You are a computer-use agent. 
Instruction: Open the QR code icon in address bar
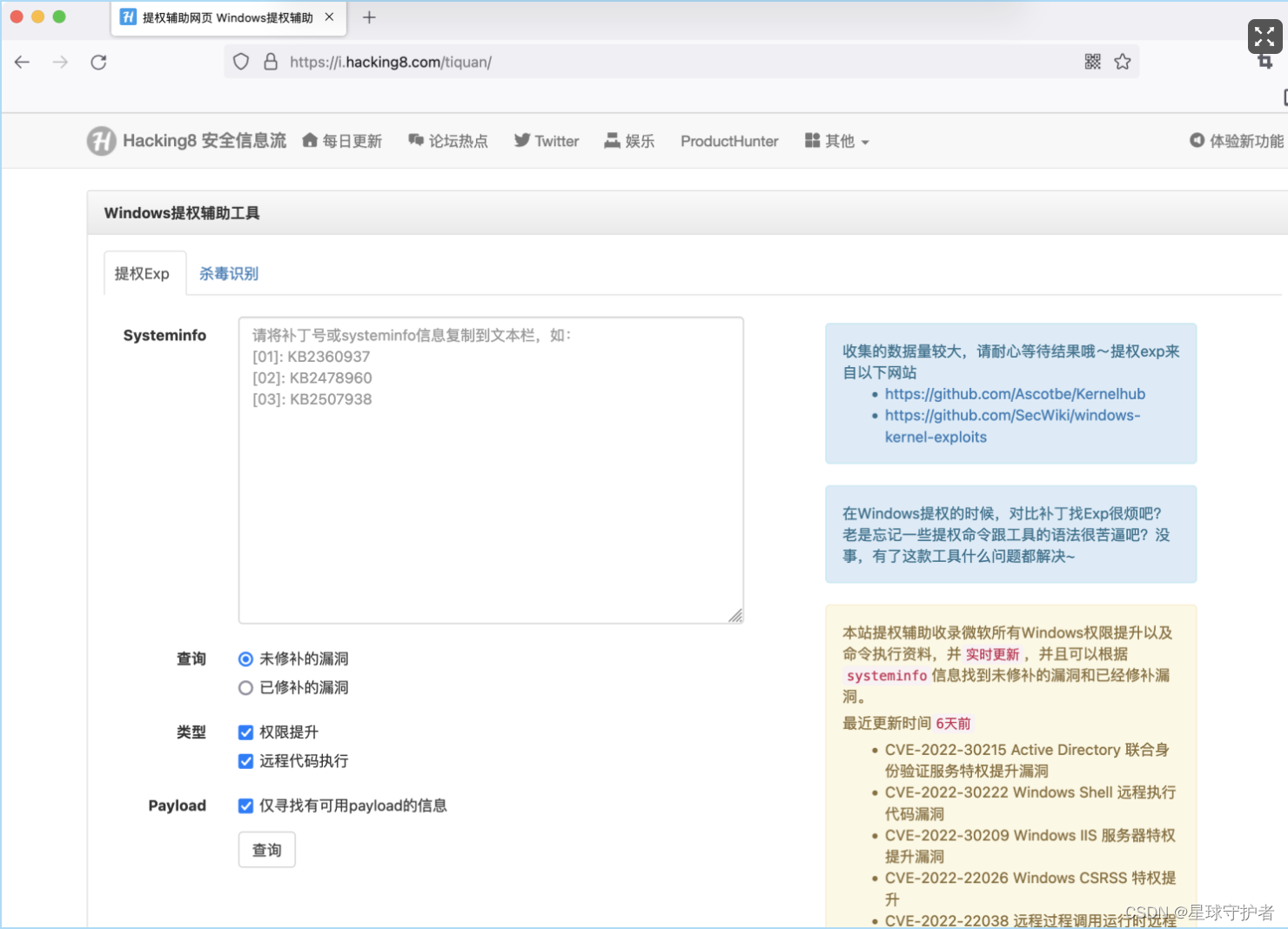click(x=1093, y=62)
